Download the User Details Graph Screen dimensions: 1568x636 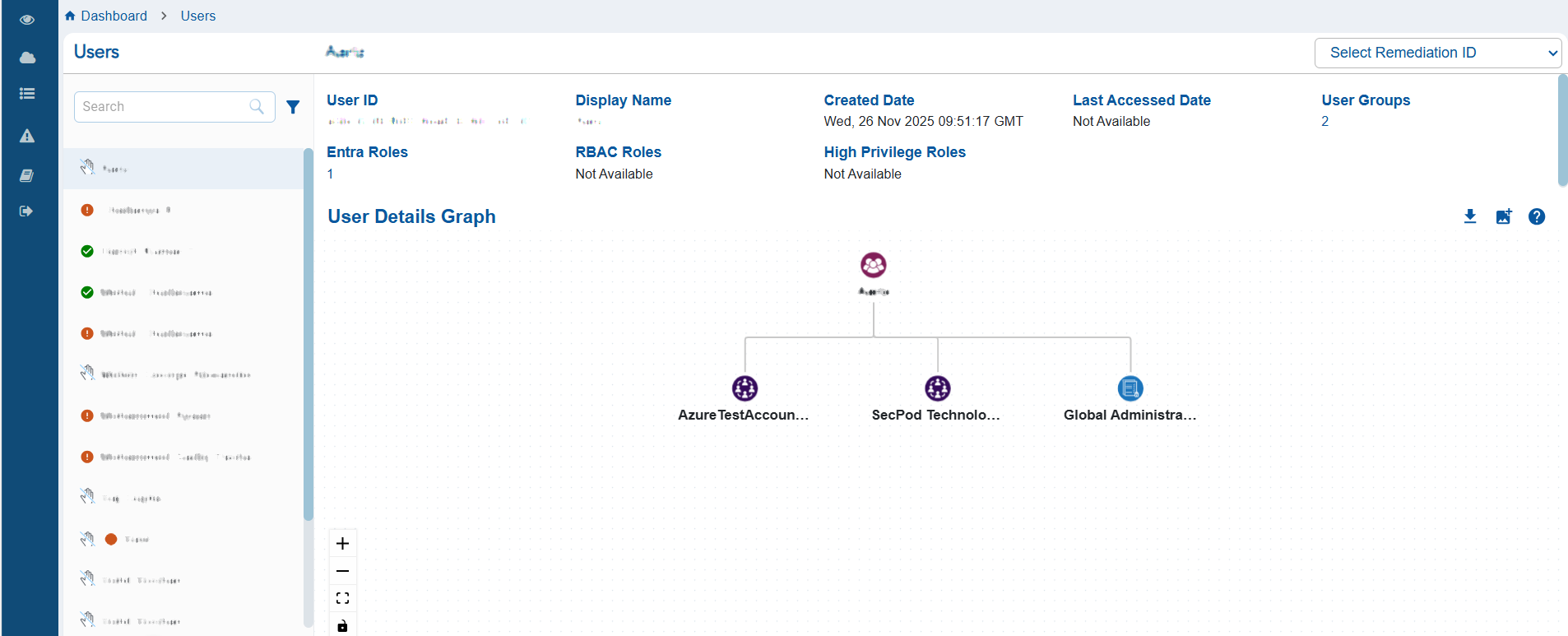pos(1470,216)
